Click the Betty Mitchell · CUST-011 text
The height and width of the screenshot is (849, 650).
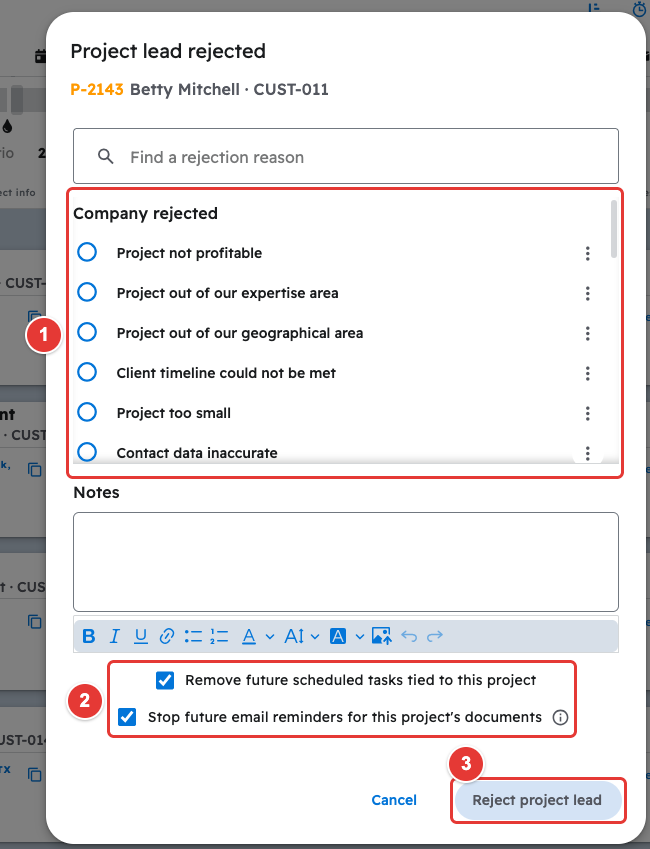pos(229,89)
